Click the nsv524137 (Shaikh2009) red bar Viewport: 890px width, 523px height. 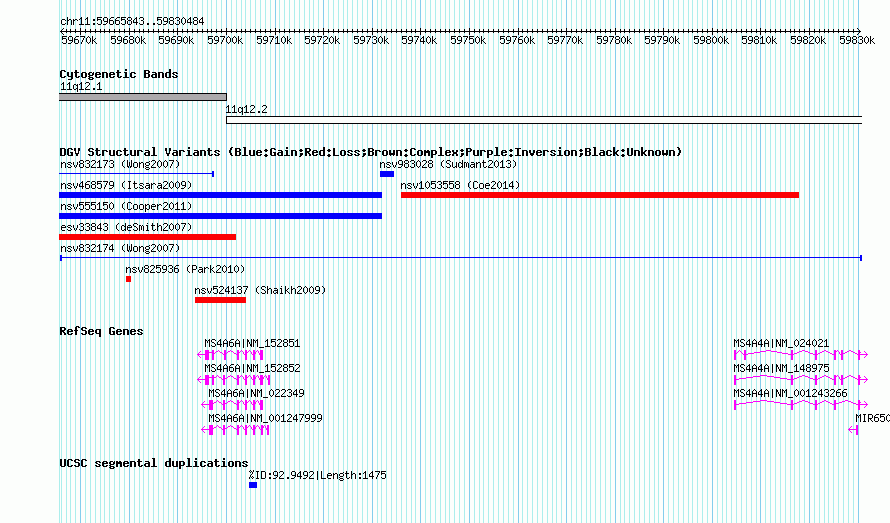click(x=220, y=300)
